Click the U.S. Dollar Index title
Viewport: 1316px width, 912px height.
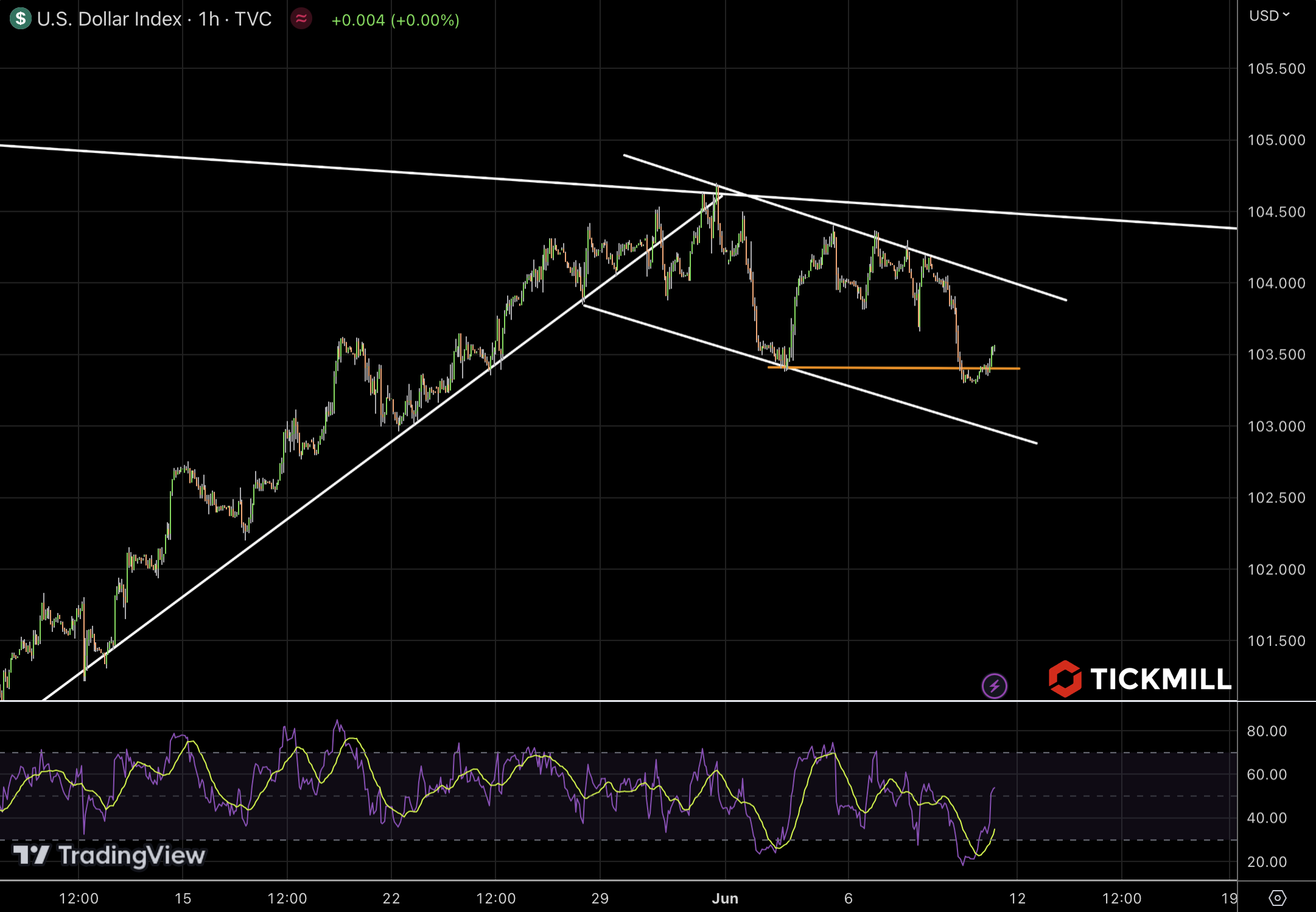click(x=110, y=19)
